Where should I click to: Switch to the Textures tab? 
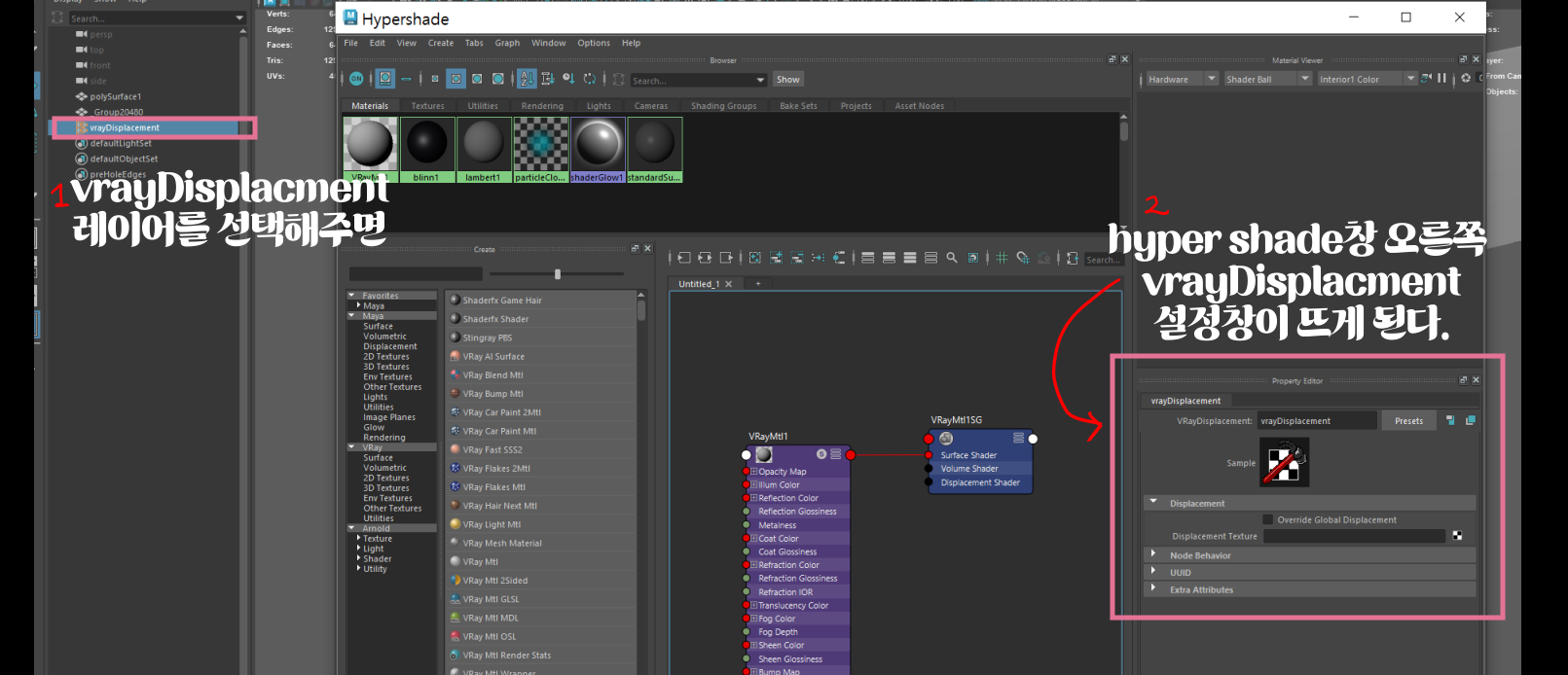(427, 106)
